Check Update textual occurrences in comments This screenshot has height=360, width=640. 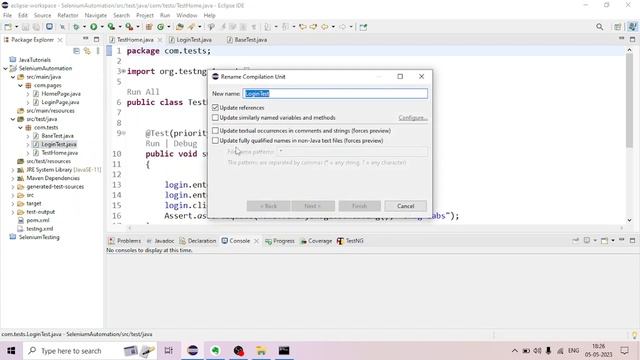point(215,131)
